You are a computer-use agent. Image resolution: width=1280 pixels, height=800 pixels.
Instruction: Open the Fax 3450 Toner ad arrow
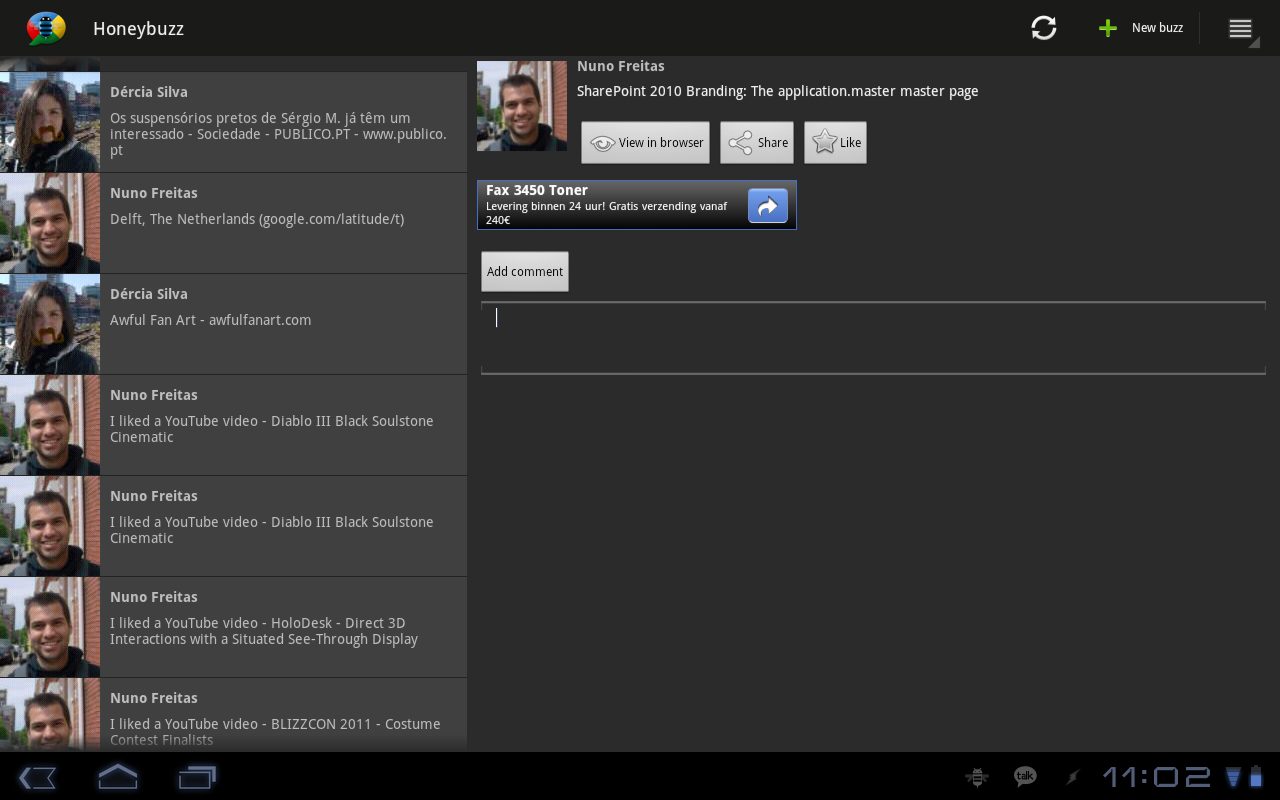point(768,206)
